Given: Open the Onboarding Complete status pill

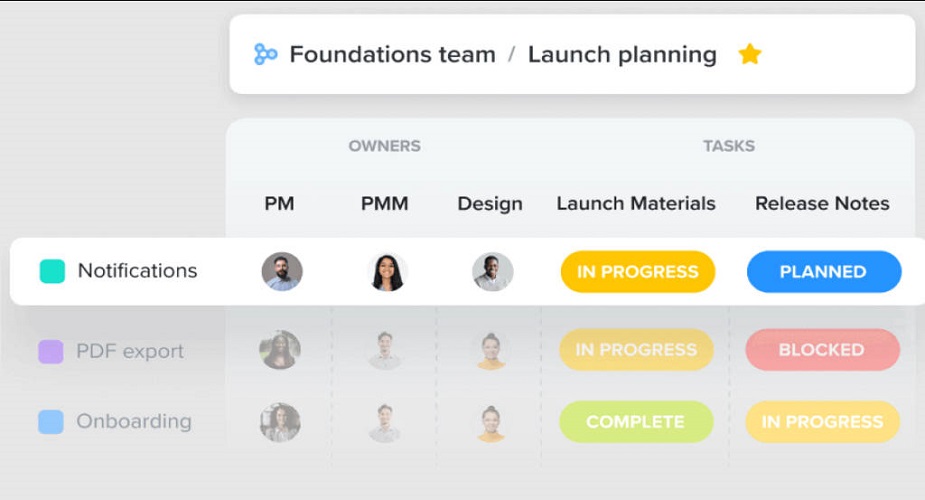Looking at the screenshot, I should [636, 422].
